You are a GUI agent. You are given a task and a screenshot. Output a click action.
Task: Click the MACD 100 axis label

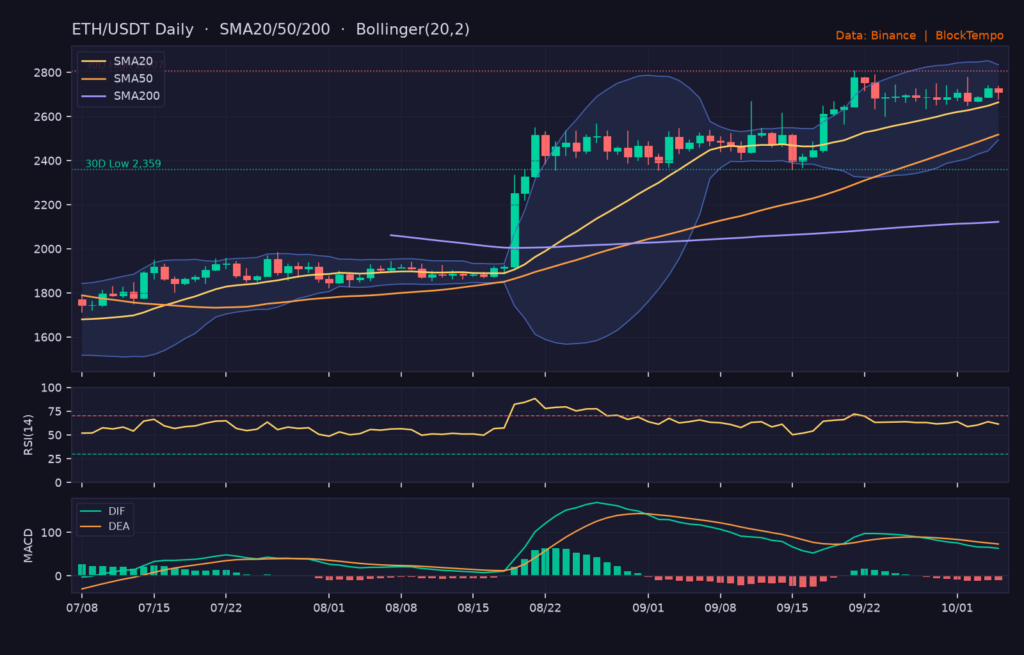[52, 533]
